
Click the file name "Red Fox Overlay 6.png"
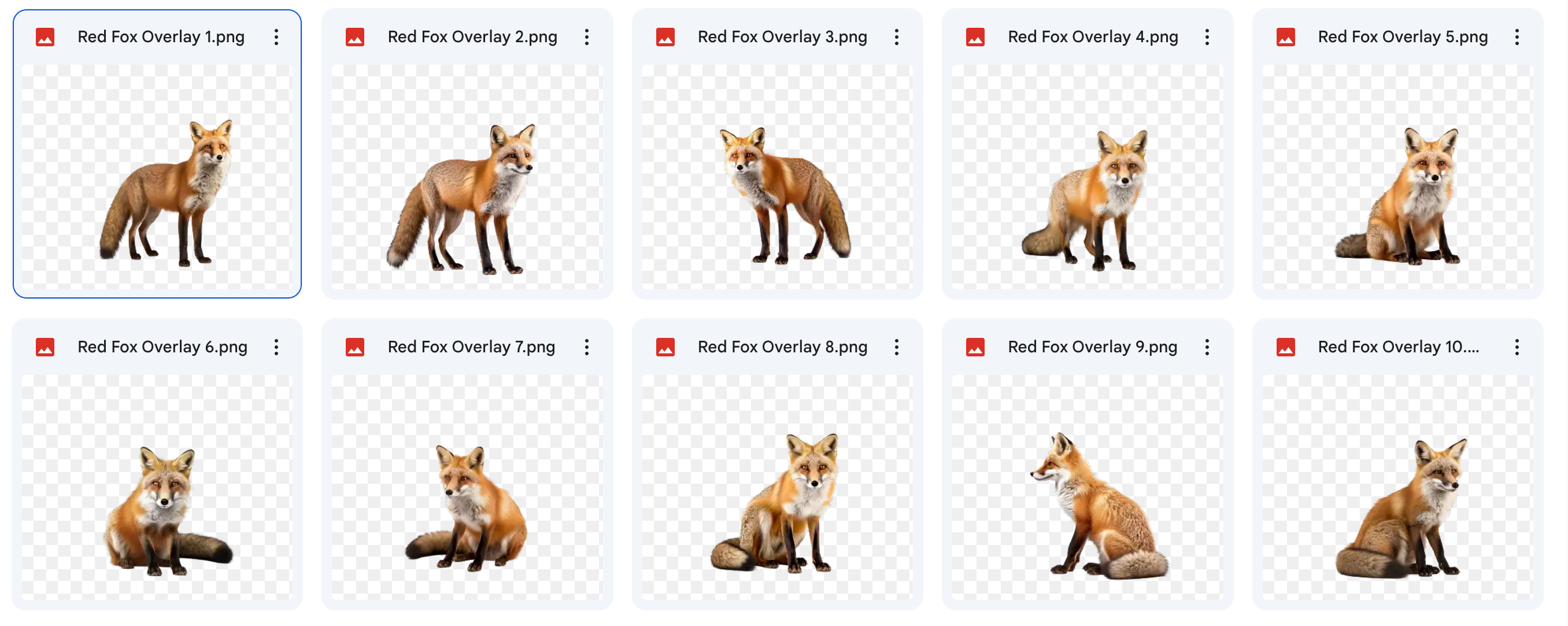point(162,347)
